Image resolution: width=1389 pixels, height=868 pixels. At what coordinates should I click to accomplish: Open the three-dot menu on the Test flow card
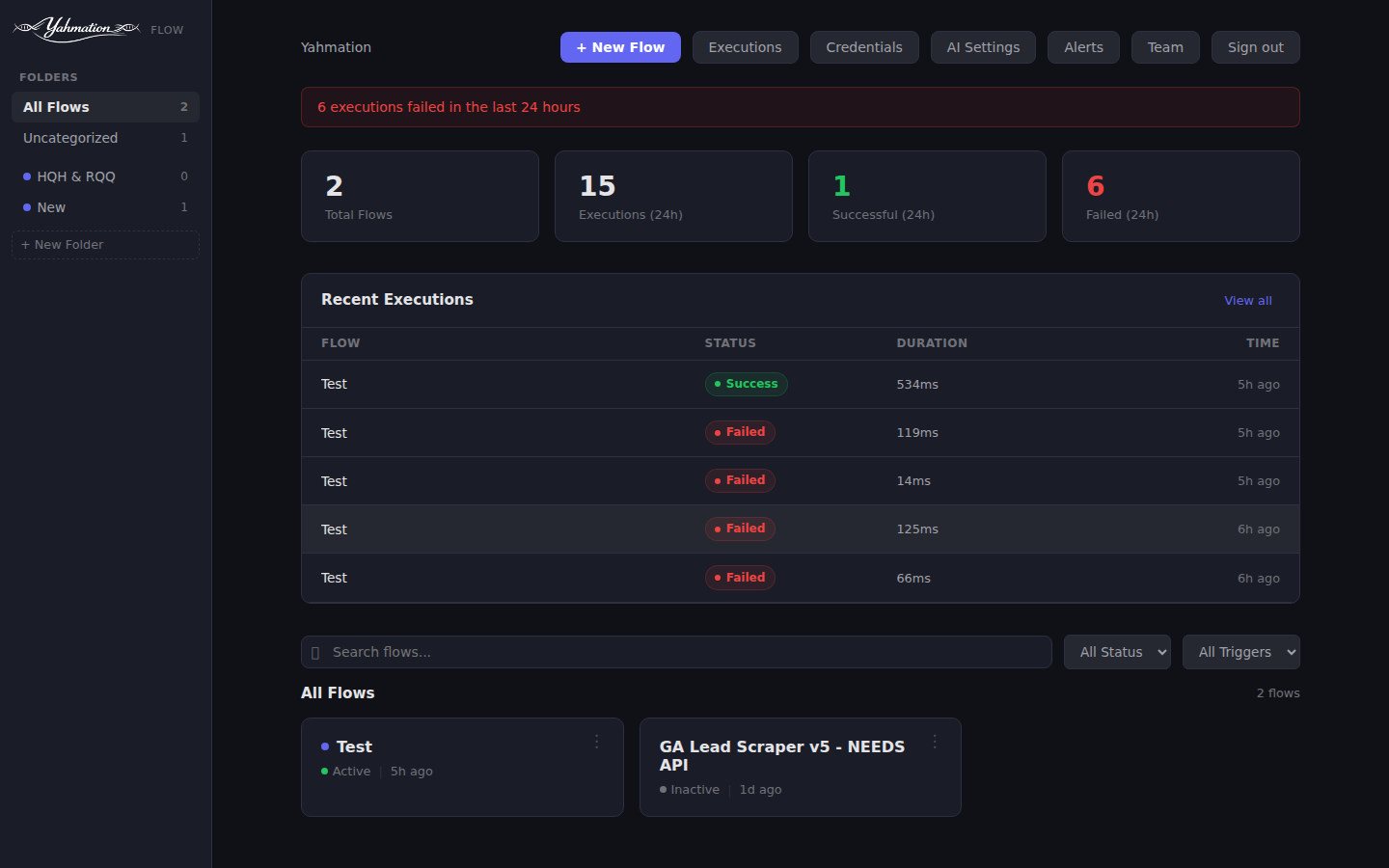click(596, 742)
